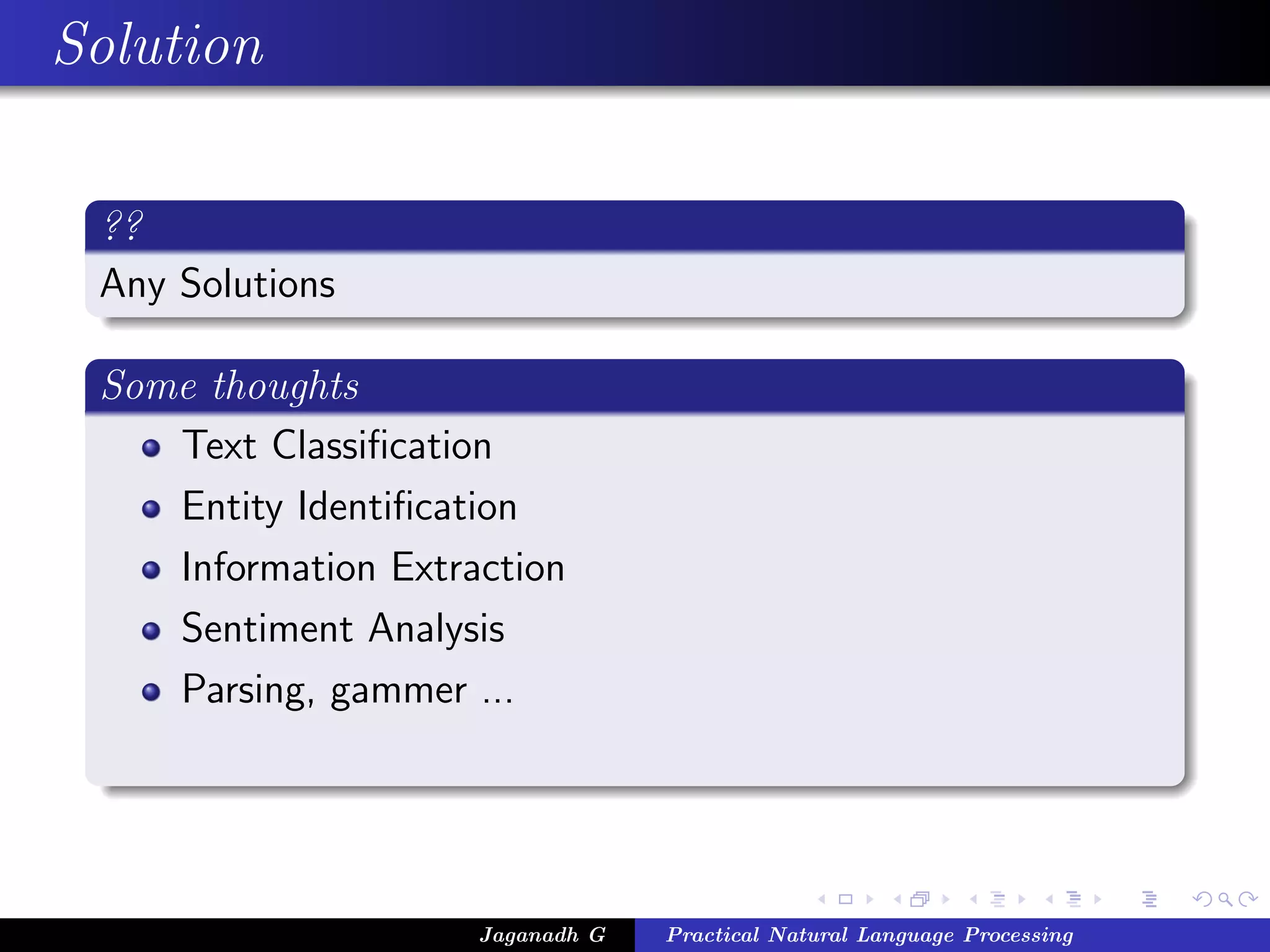
Task: Click the Any Solutions text
Action: point(218,284)
